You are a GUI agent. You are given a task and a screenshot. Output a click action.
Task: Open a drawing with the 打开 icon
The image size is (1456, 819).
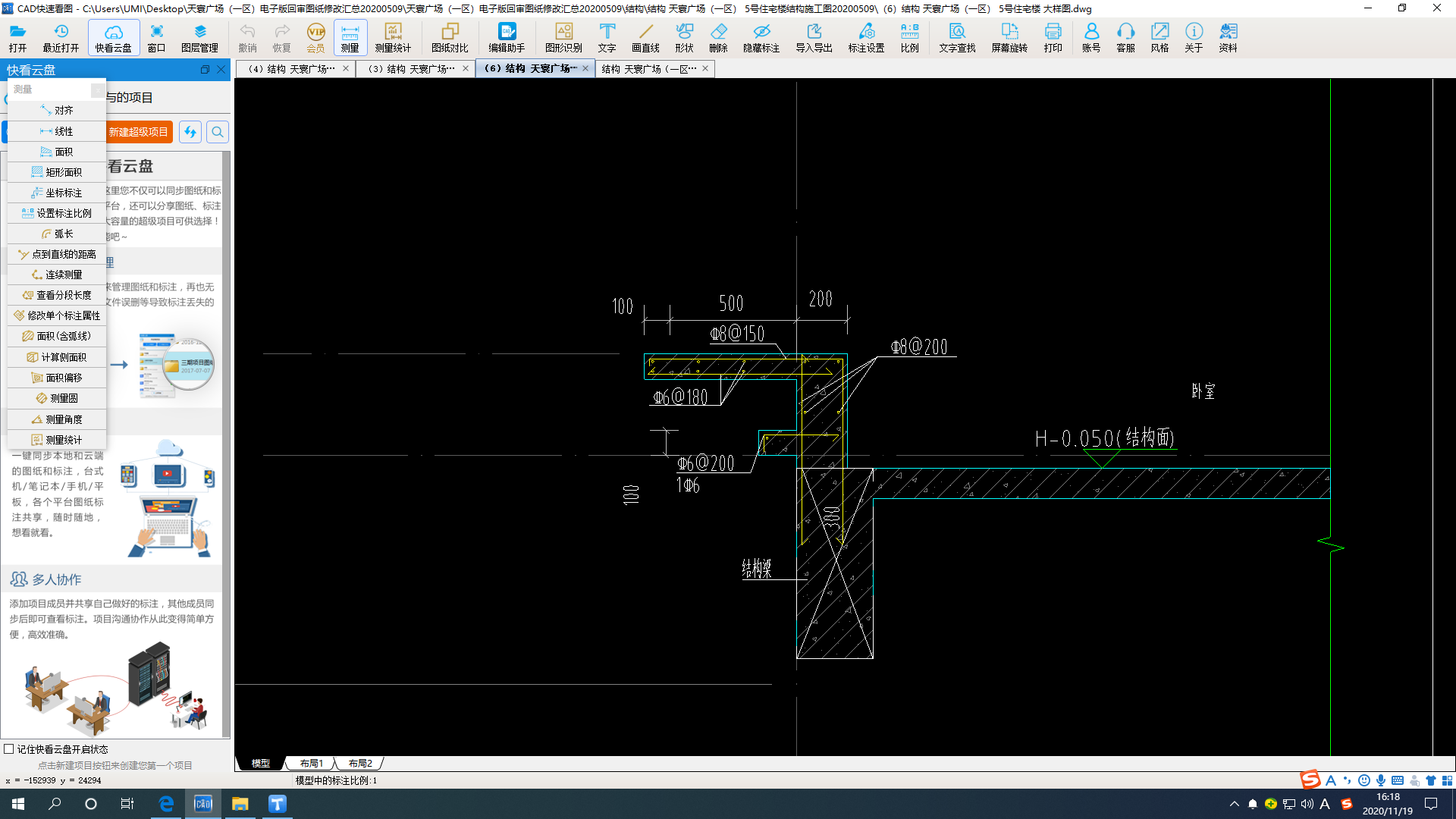[17, 37]
